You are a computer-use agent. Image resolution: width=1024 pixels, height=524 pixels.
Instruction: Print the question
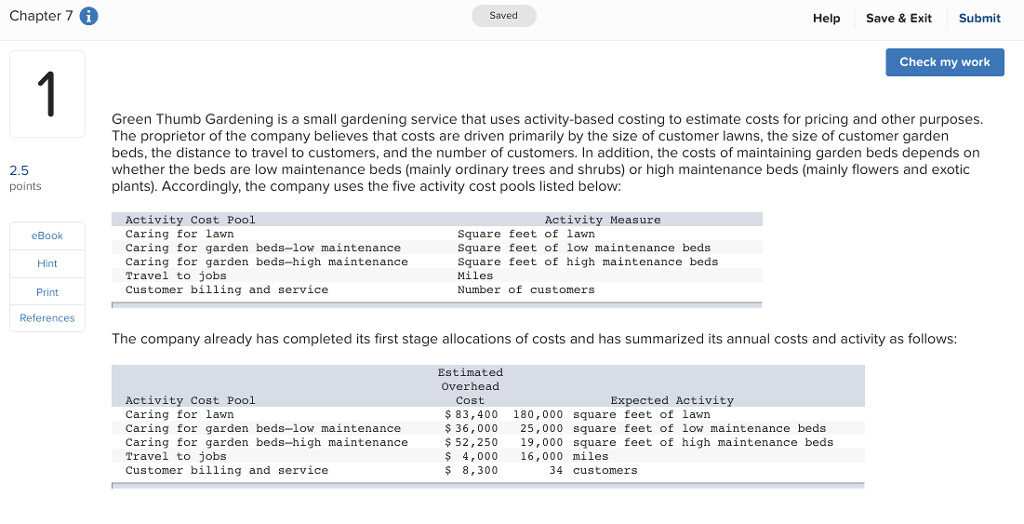tap(47, 292)
